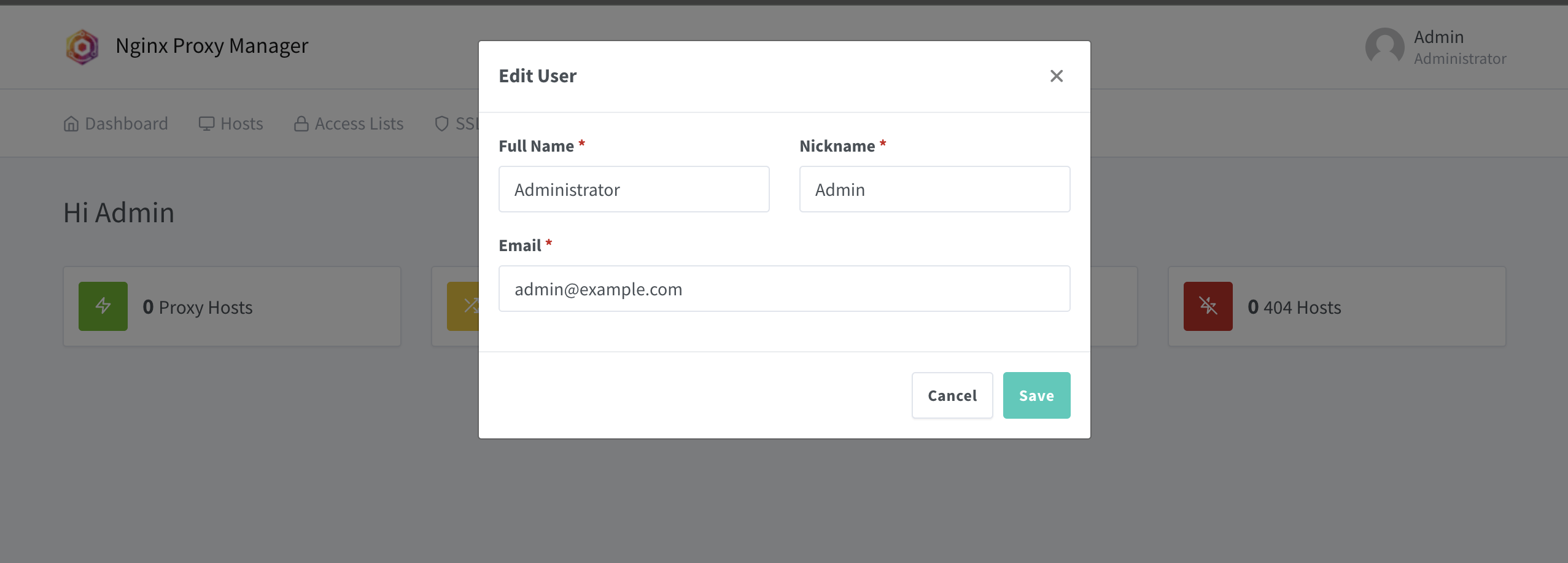
Task: Focus the Full Name input field
Action: 634,189
